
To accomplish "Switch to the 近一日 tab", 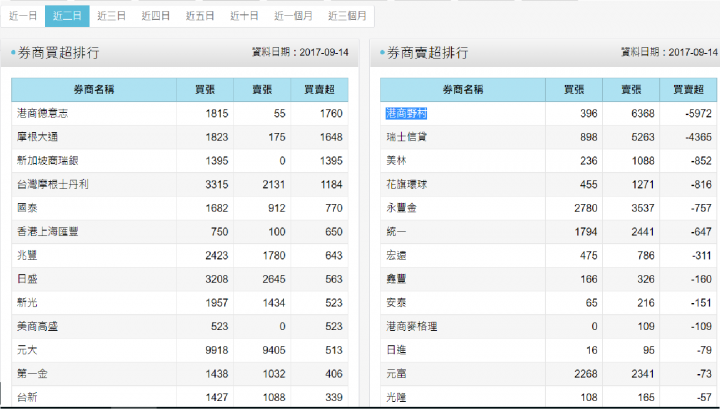I will pos(23,16).
